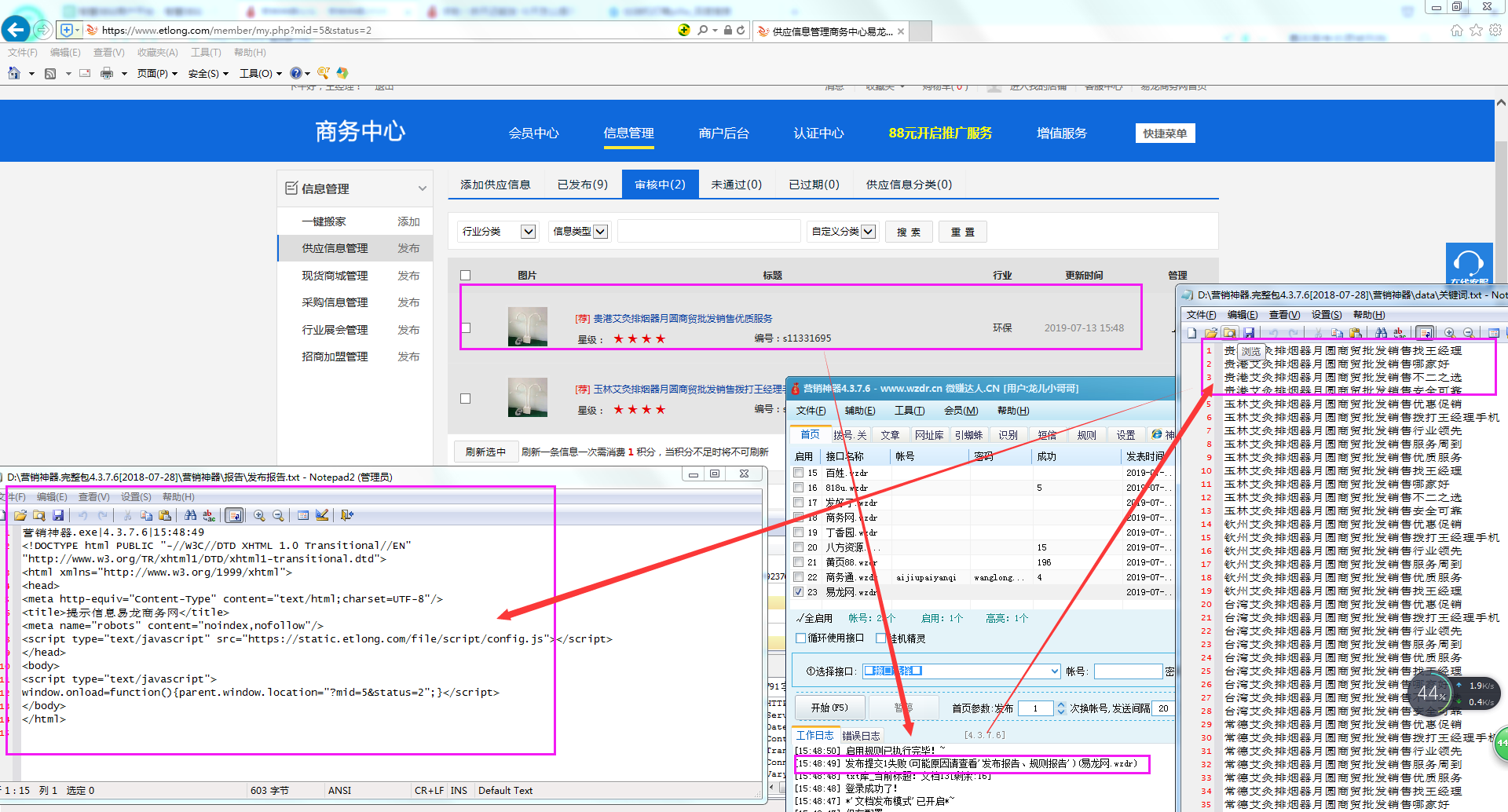Click the 首页参数 number stepper arrows
This screenshot has height=812, width=1508.
coord(1061,708)
